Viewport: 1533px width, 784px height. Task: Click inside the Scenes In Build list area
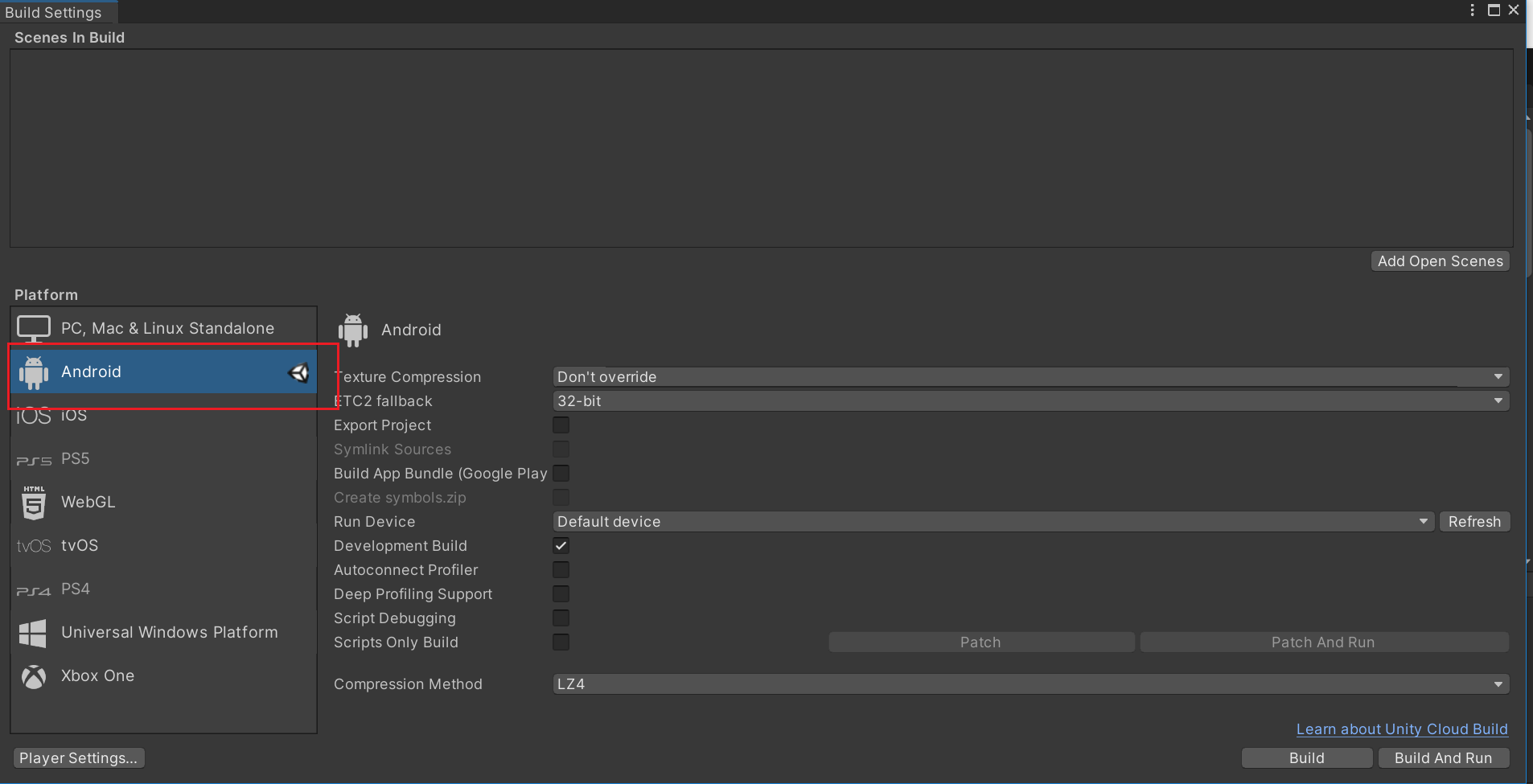pyautogui.click(x=761, y=148)
